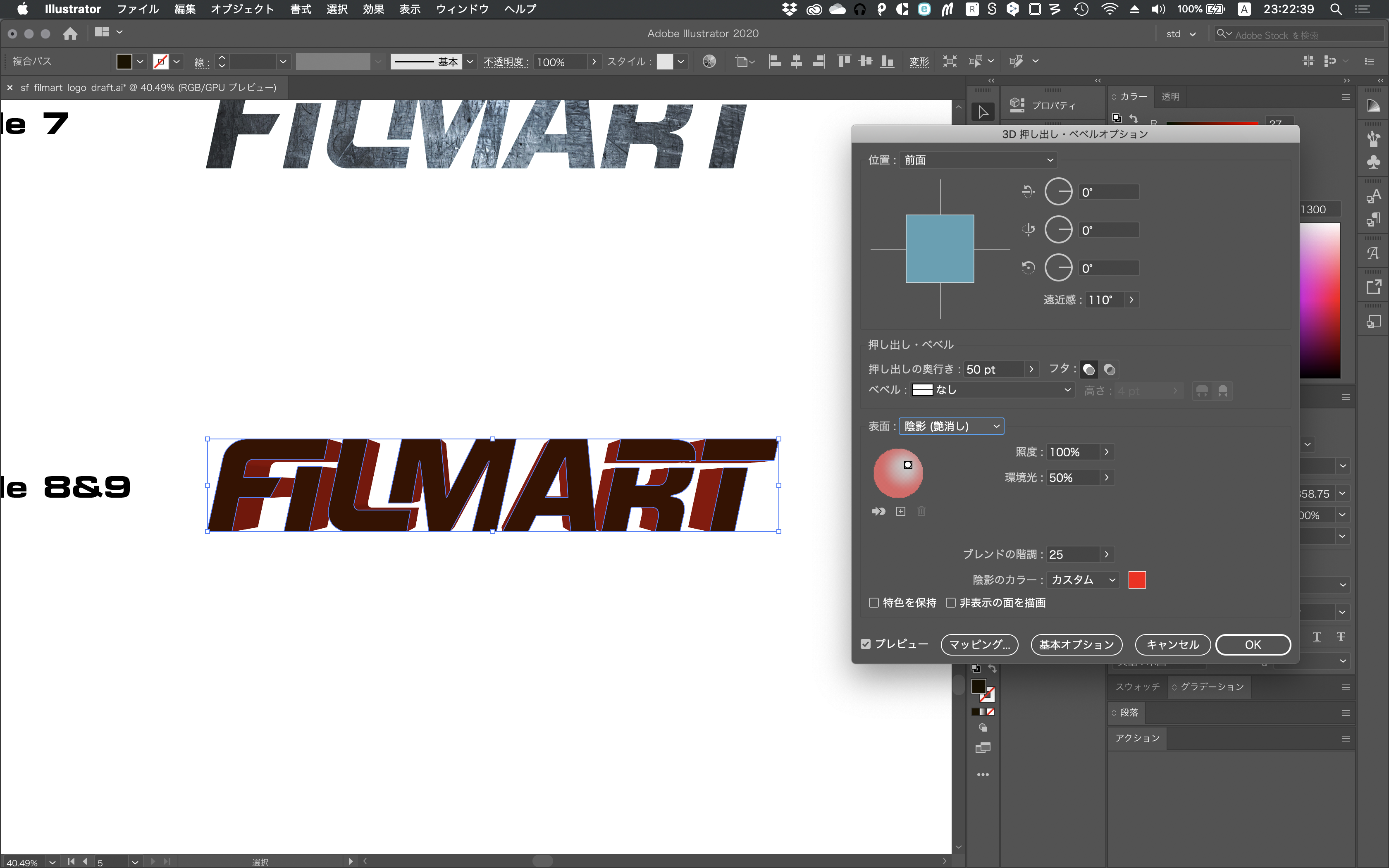Toggle the プレビュー checkbox
This screenshot has height=868, width=1389.
coord(866,644)
